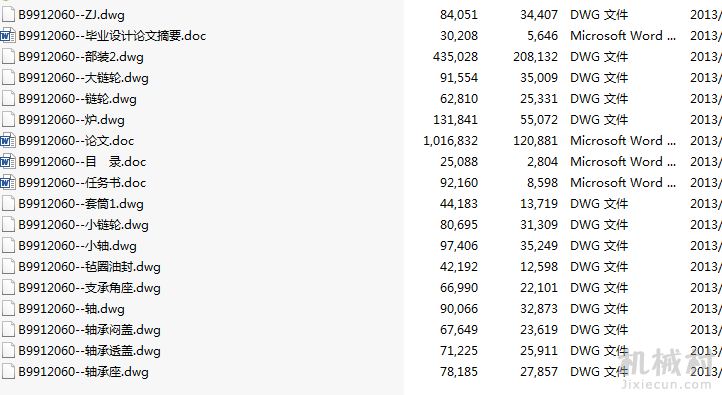Select file B9912060--小链轮.dwg

pyautogui.click(x=83, y=225)
